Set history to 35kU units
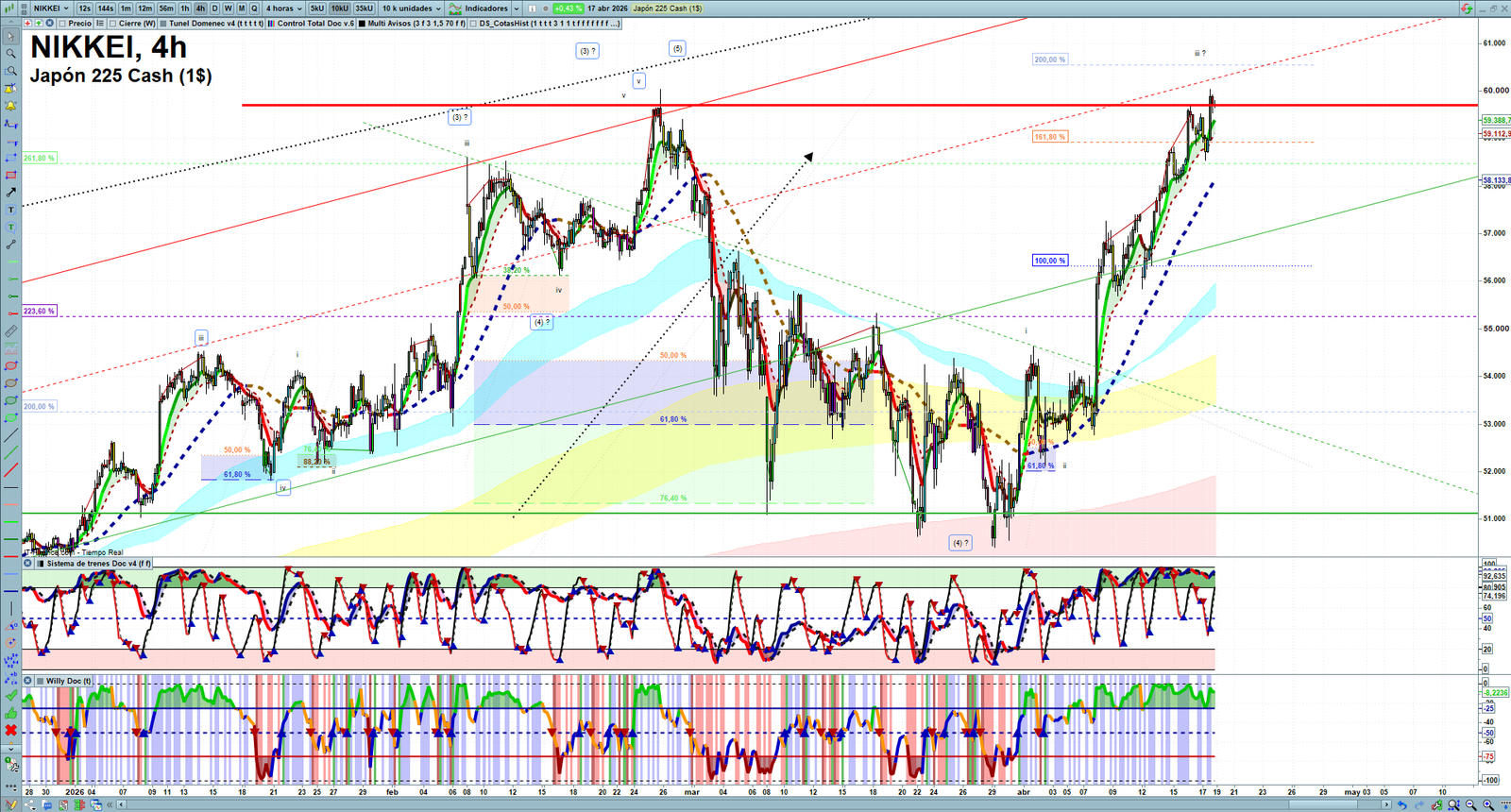 click(364, 8)
